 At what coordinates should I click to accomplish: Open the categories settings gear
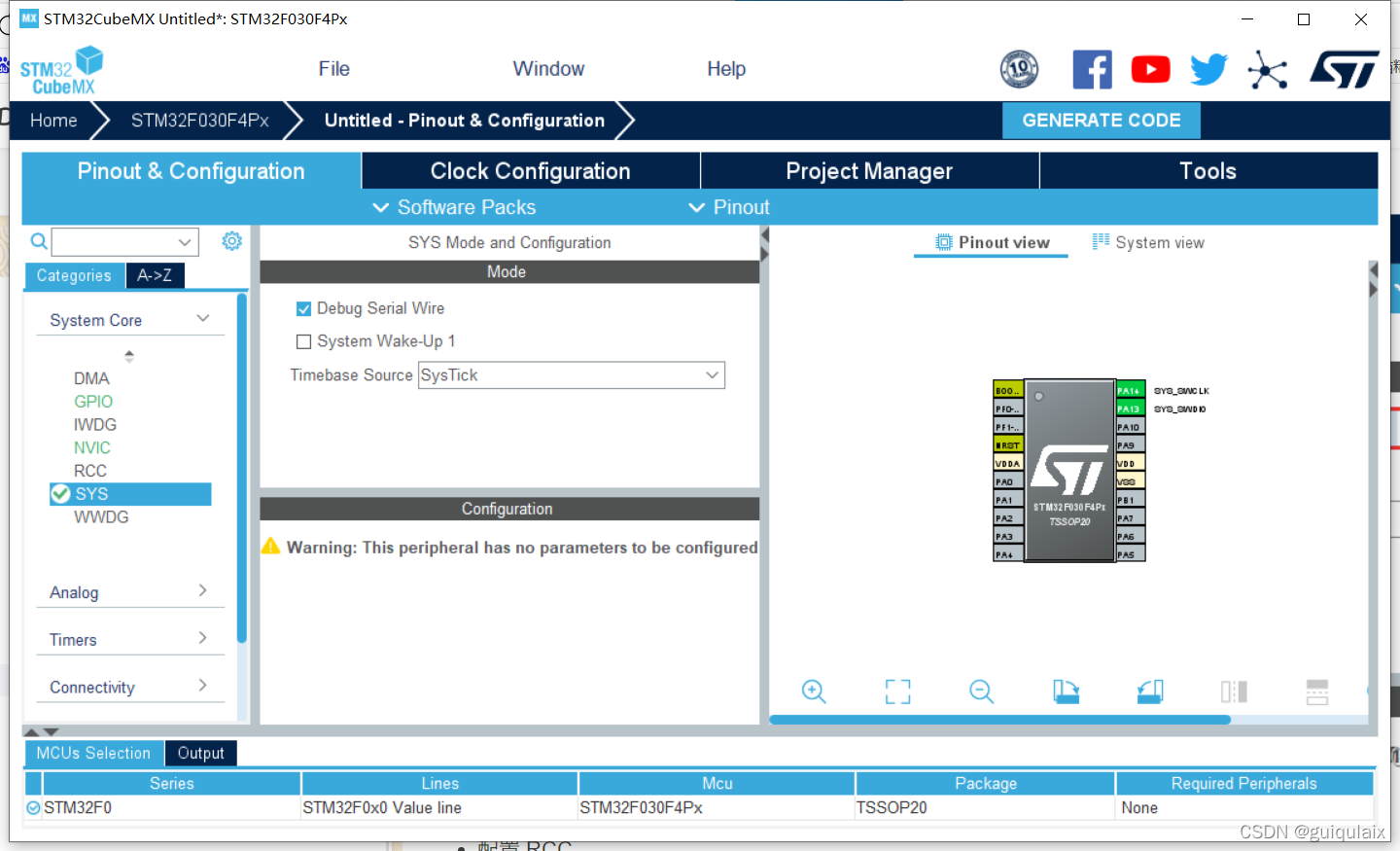point(231,241)
